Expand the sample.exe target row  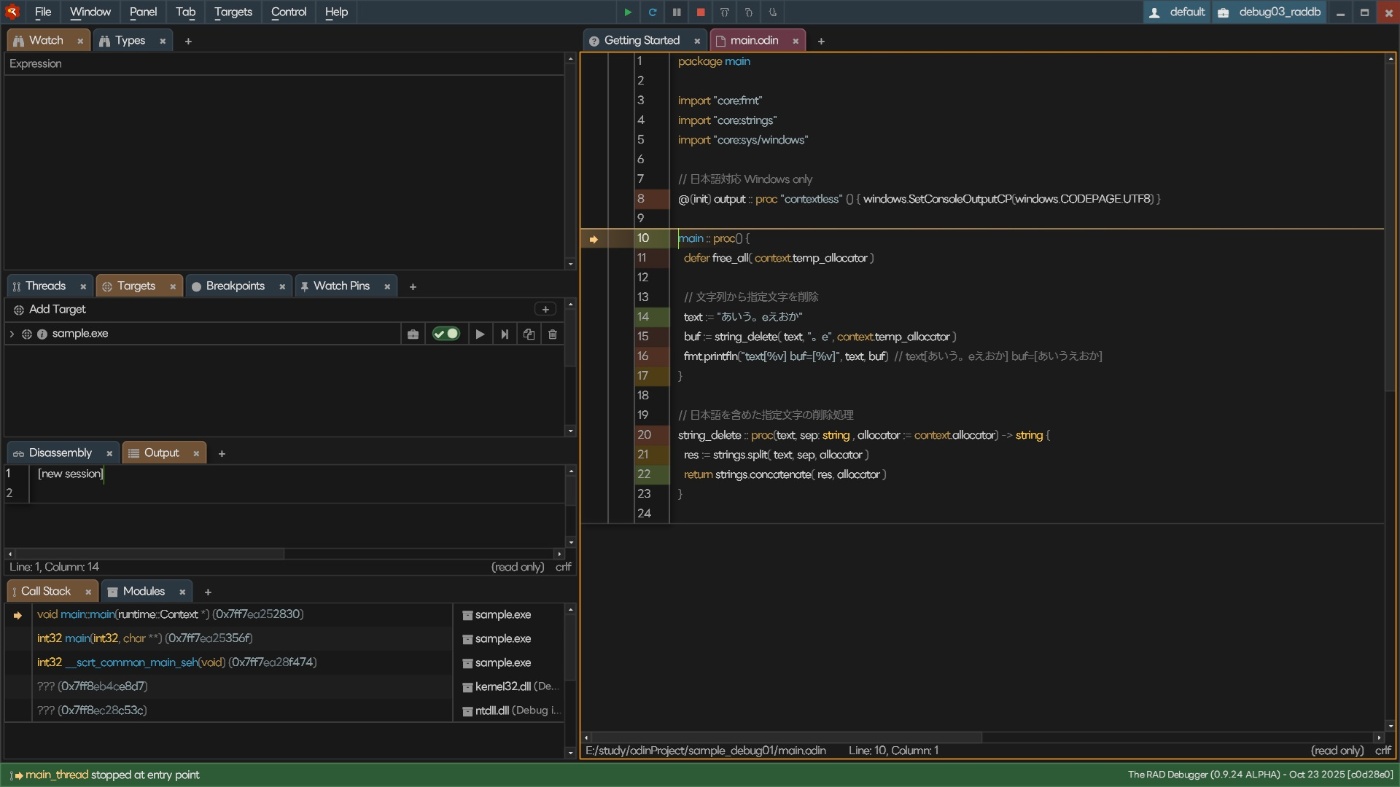(12, 334)
